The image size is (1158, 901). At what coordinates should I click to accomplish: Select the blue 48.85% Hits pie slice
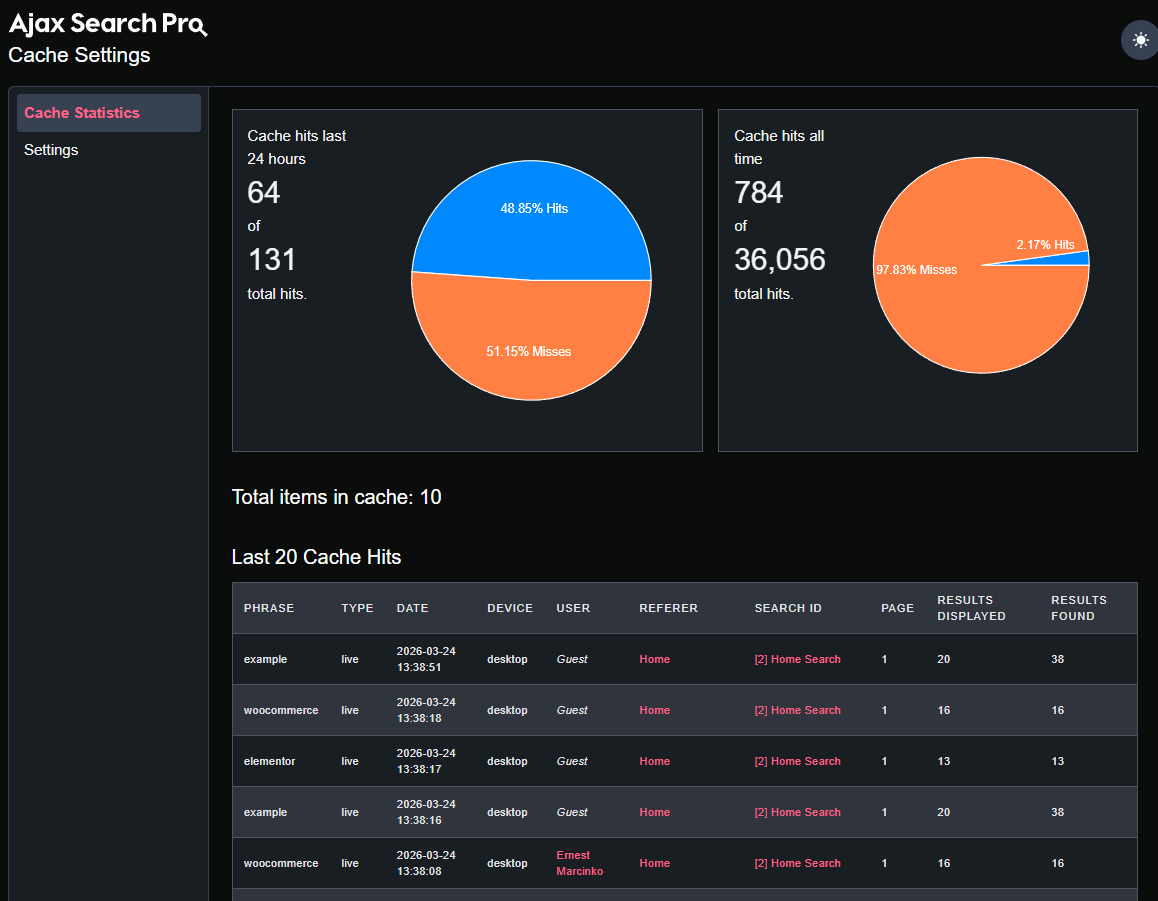coord(533,220)
